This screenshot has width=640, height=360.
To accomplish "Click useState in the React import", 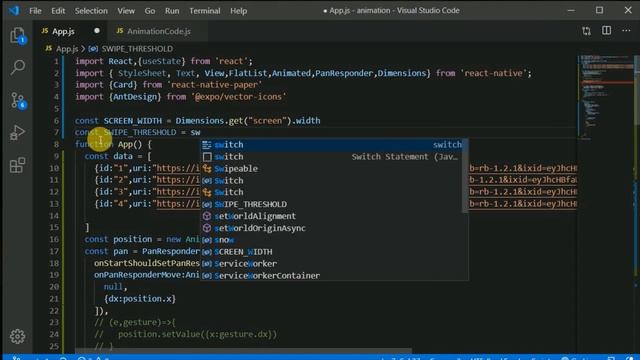I will 161,62.
